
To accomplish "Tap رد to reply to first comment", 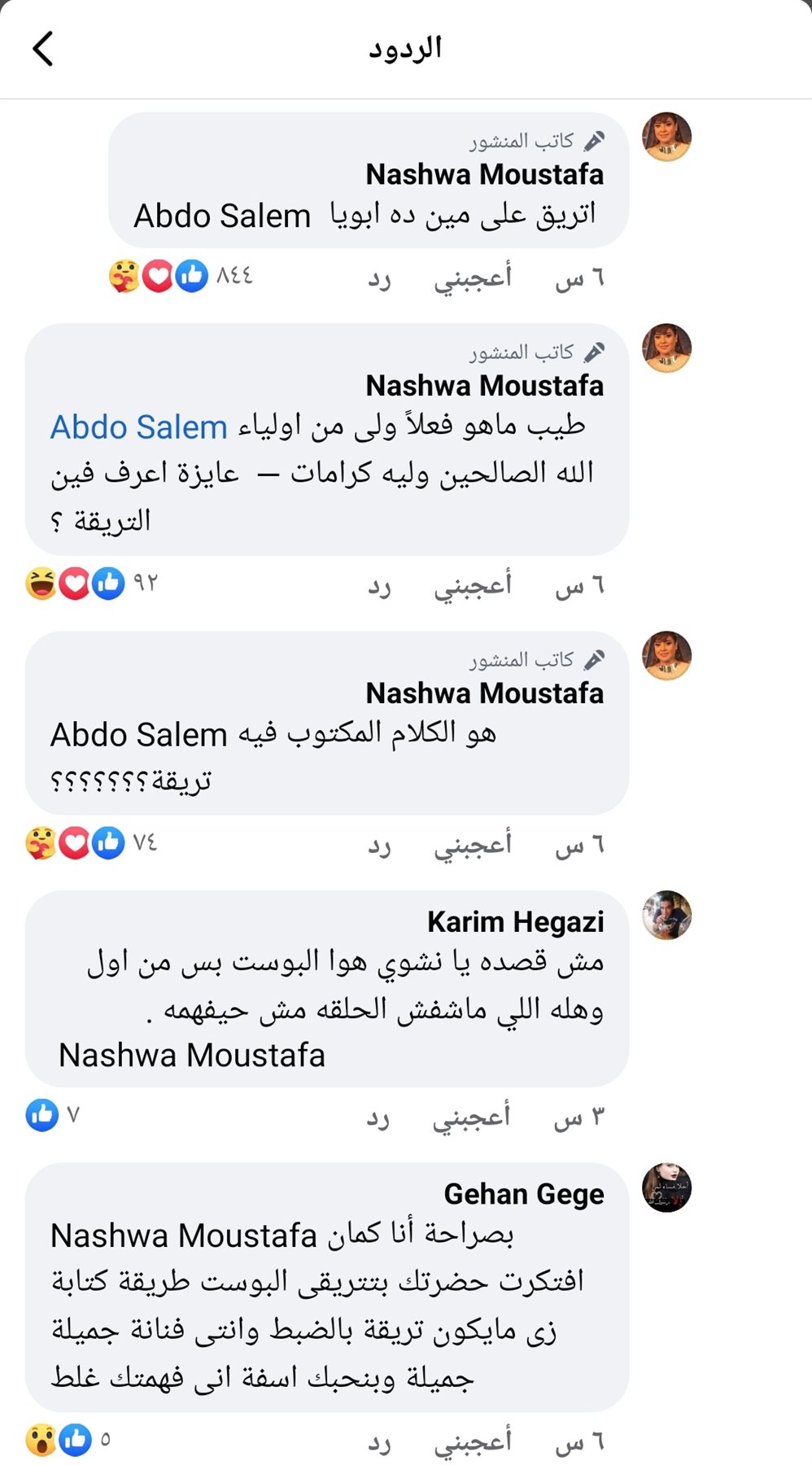I will 379,278.
